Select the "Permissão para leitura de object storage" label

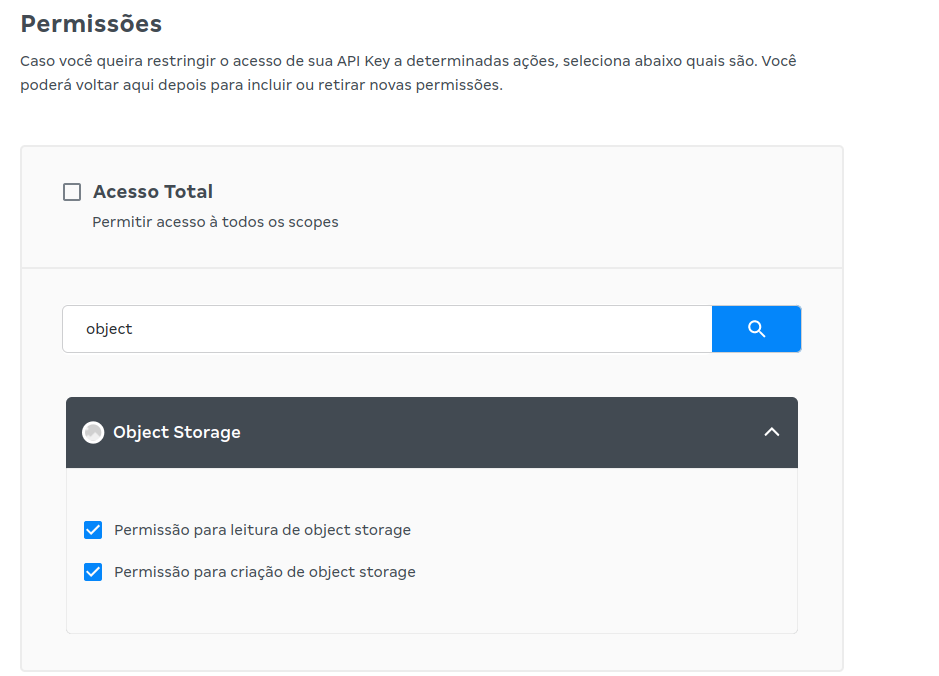tap(262, 531)
